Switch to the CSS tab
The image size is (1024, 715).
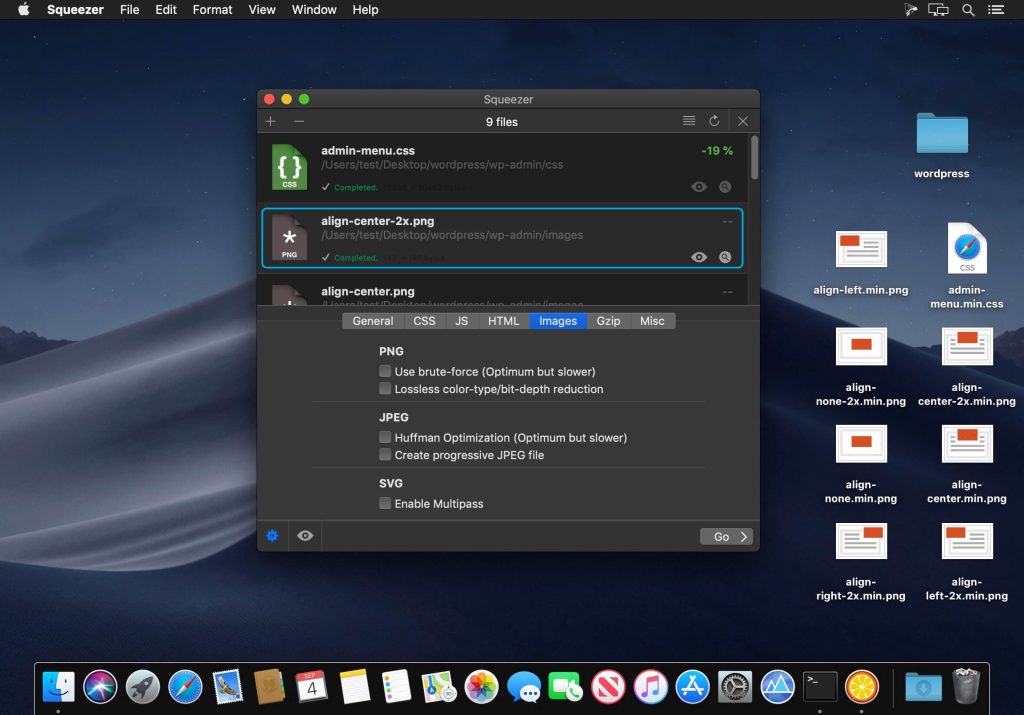click(x=424, y=321)
